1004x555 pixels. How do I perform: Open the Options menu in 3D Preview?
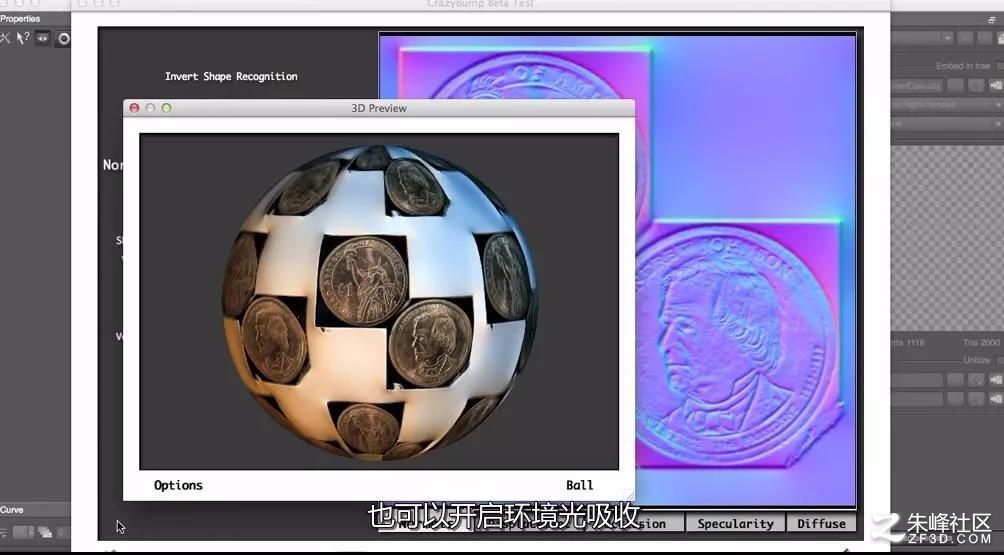[178, 485]
